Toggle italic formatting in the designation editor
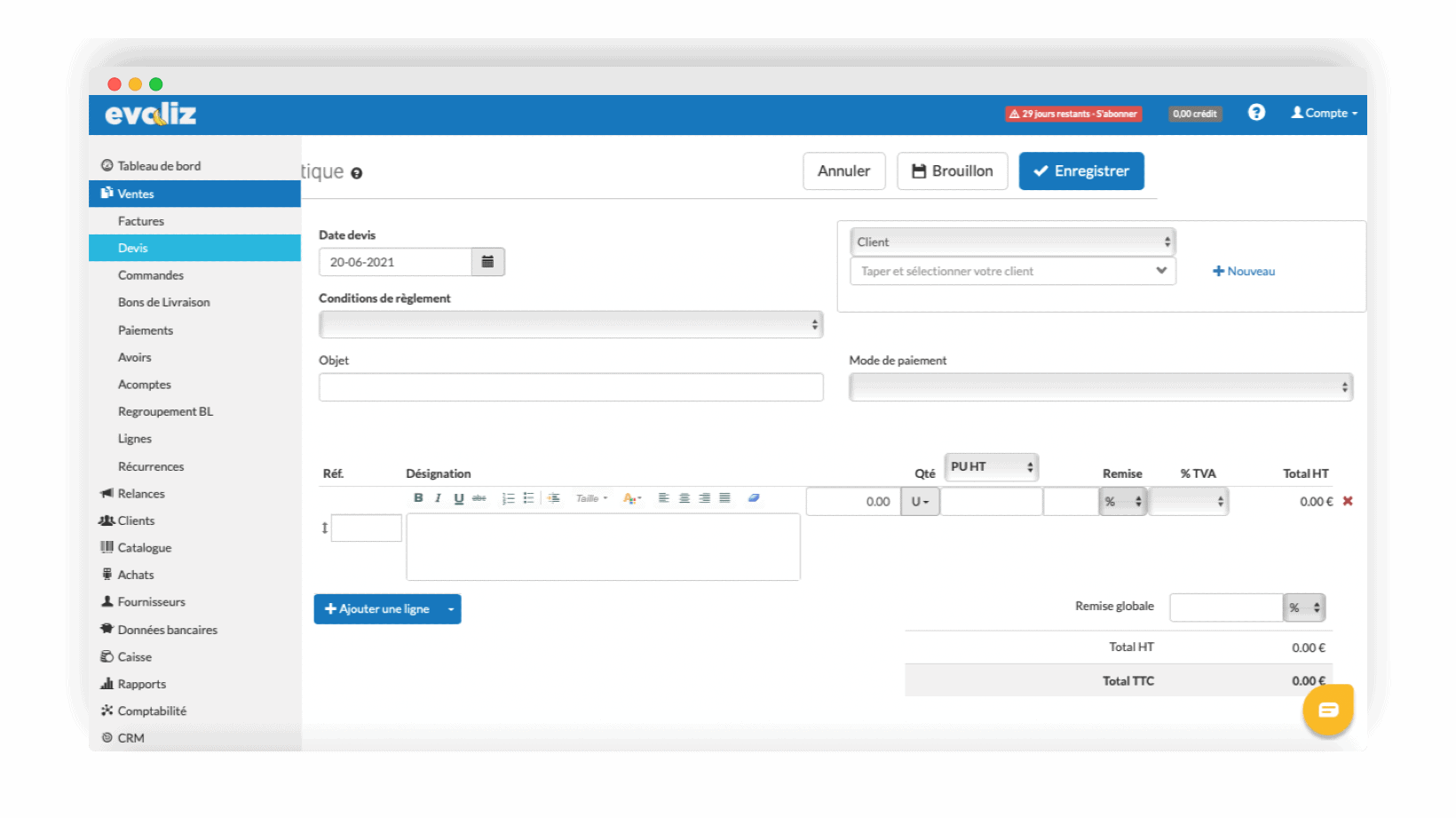1456x818 pixels. 438,498
